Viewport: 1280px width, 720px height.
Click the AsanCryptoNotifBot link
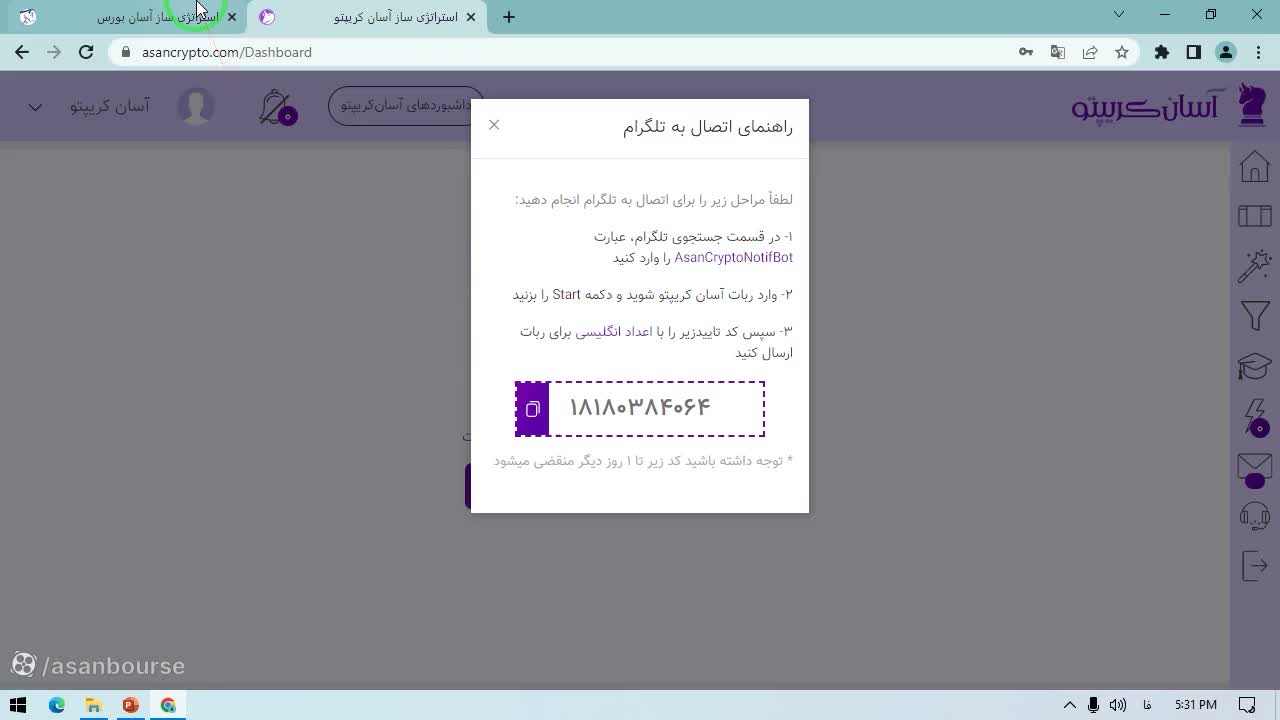pos(733,258)
